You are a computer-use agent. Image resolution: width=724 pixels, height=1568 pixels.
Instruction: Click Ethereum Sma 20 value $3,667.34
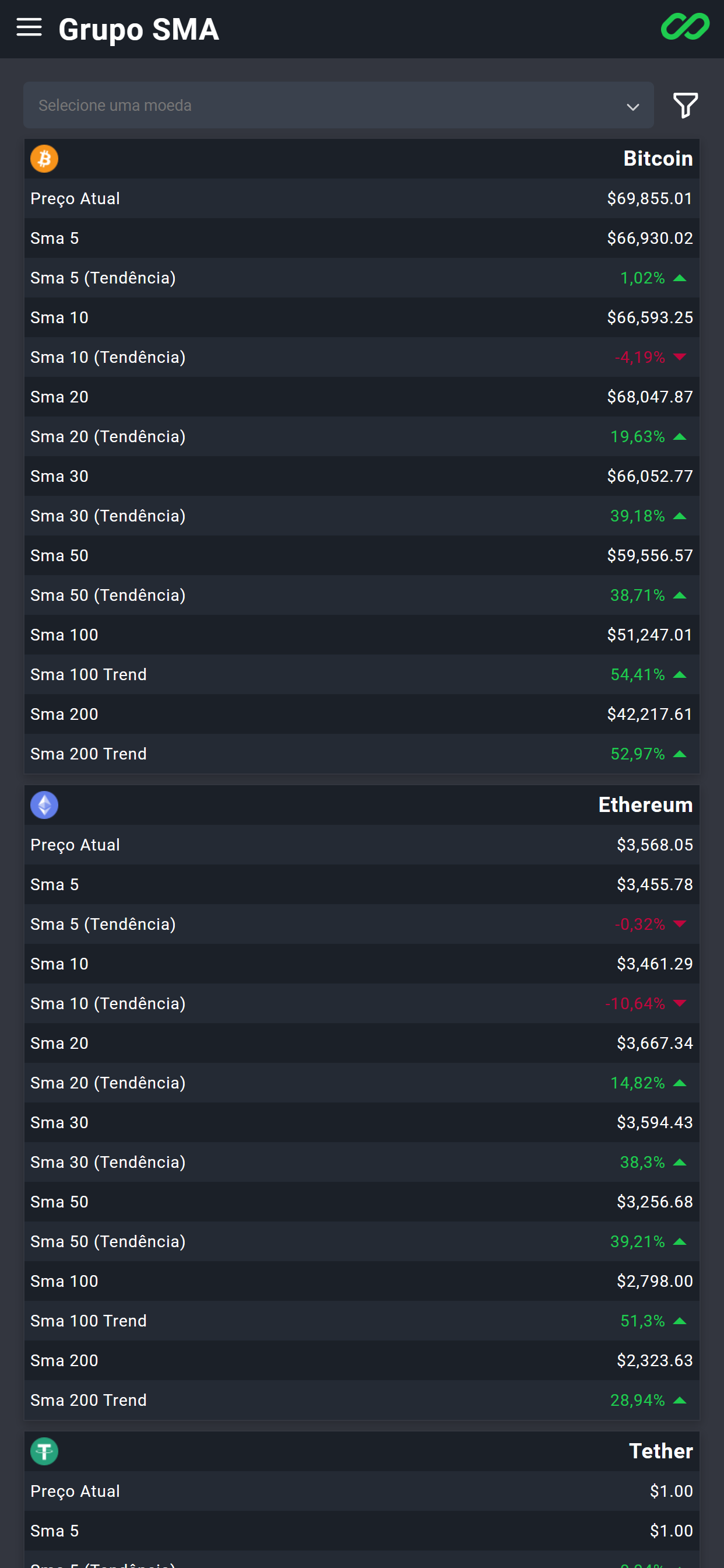pos(655,1044)
